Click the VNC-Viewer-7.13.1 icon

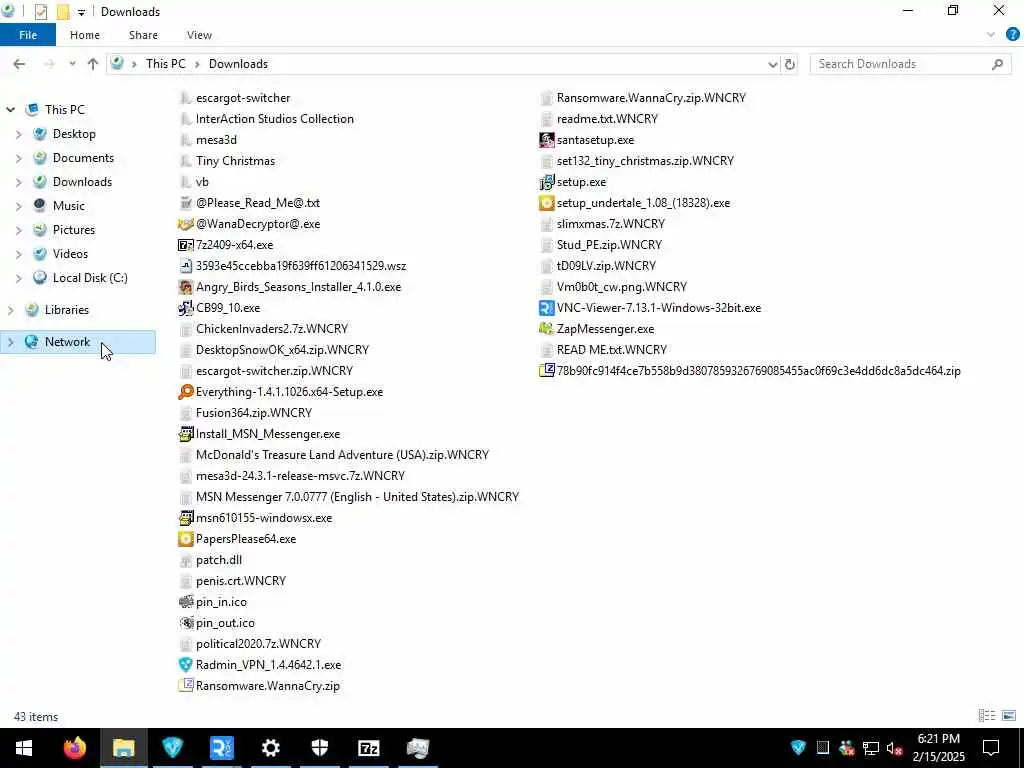(x=547, y=308)
